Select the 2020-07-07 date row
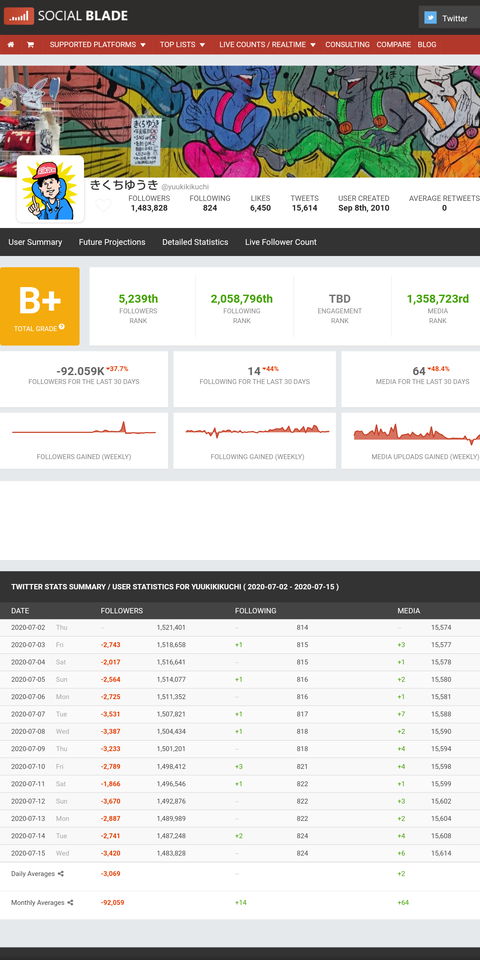This screenshot has width=480, height=960. pyautogui.click(x=240, y=714)
